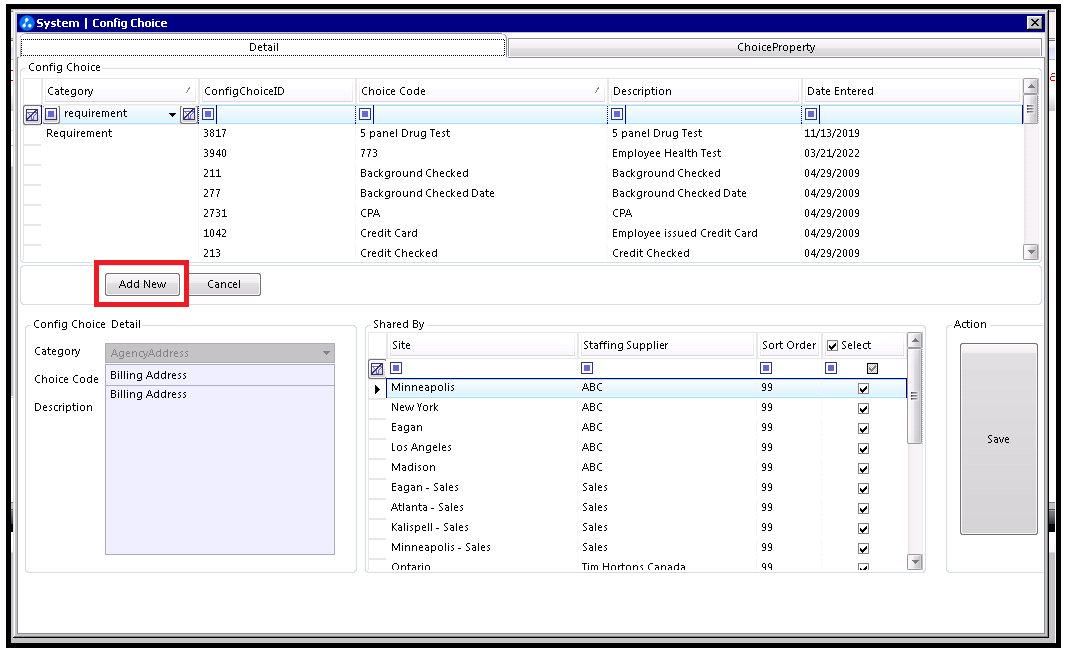The image size is (1069, 651).
Task: Click the ConfigChoiceID filter field
Action: tap(285, 114)
